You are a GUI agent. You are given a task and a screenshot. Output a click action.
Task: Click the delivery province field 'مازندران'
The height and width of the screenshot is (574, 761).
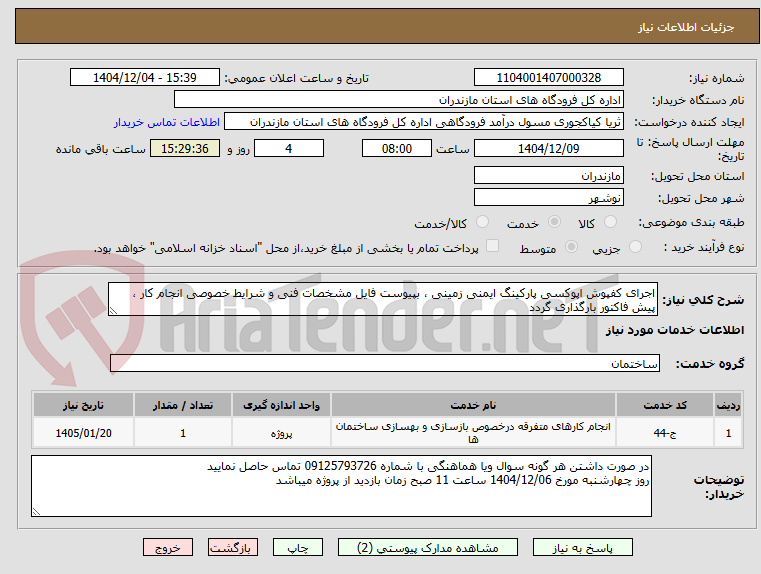[548, 176]
